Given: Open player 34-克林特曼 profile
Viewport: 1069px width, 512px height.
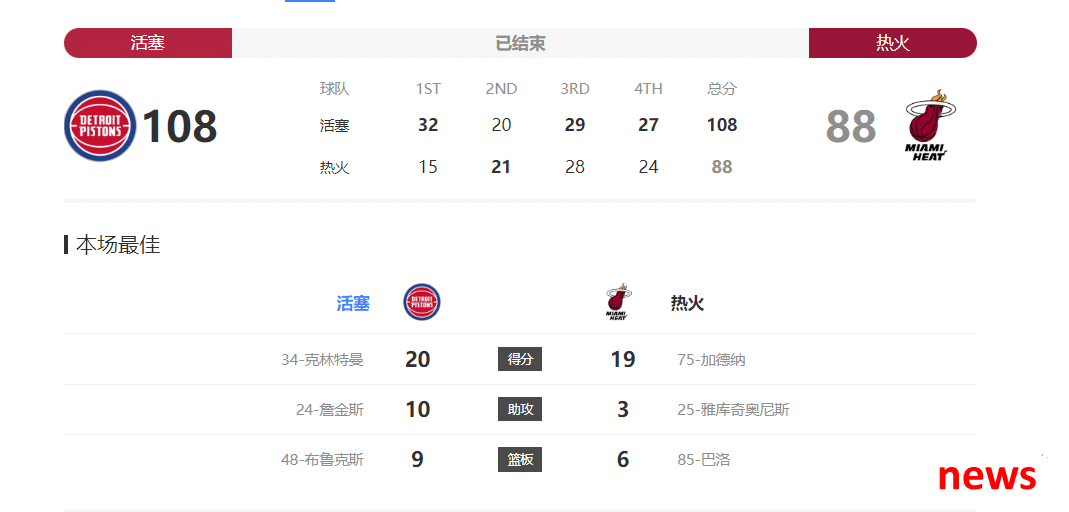Looking at the screenshot, I should 322,359.
